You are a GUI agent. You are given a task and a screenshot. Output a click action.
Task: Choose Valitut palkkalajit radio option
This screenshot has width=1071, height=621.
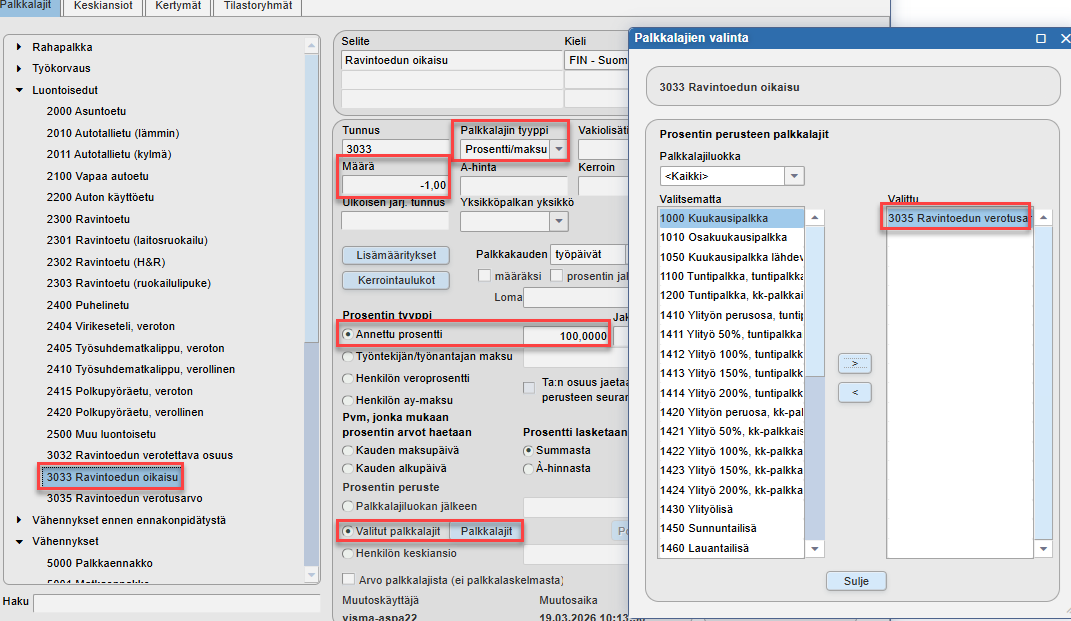[x=348, y=531]
